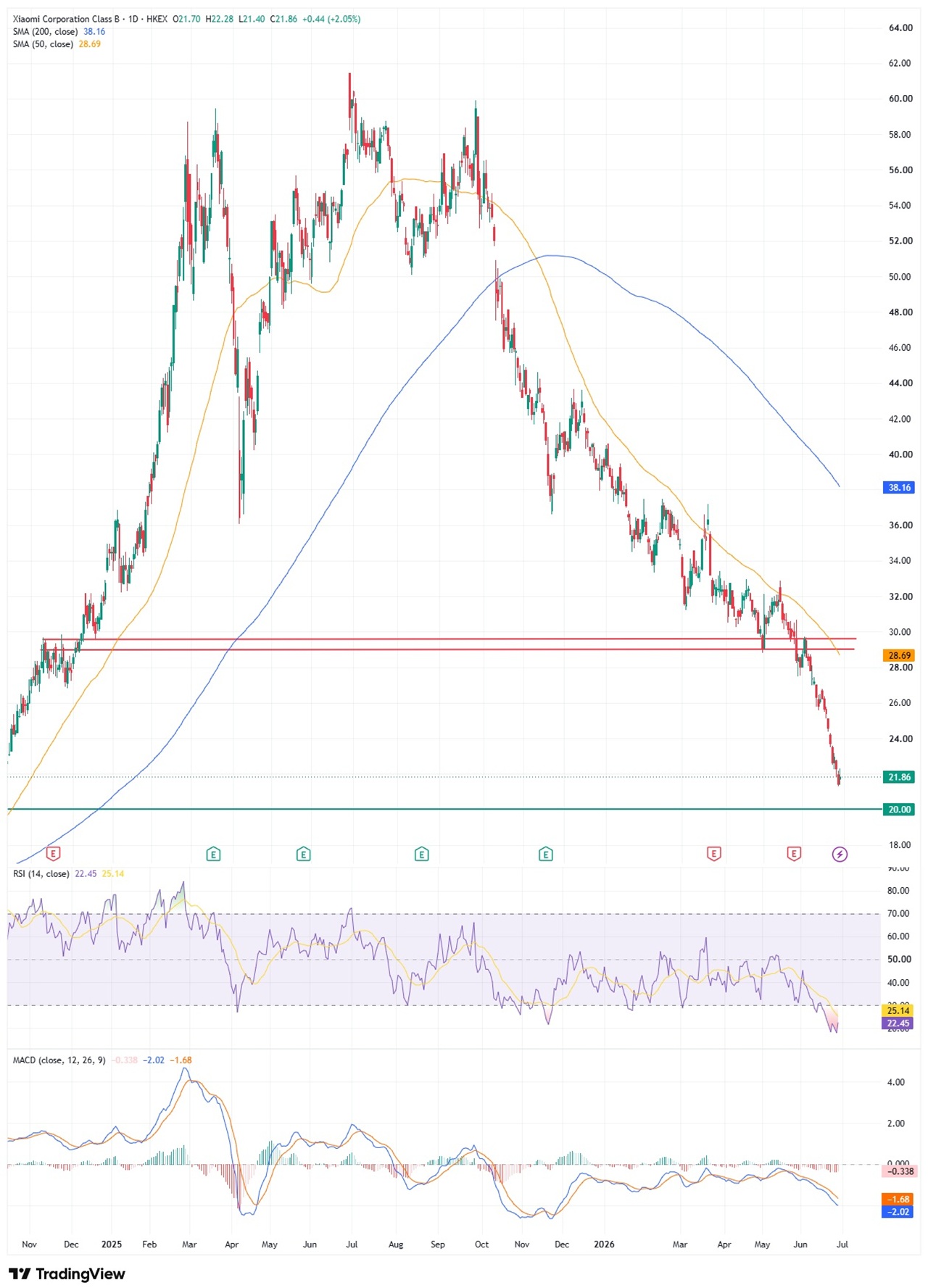Viewport: 928px width, 1288px height.
Task: Open the green earnings marker in late May 2025
Action: pyautogui.click(x=304, y=854)
